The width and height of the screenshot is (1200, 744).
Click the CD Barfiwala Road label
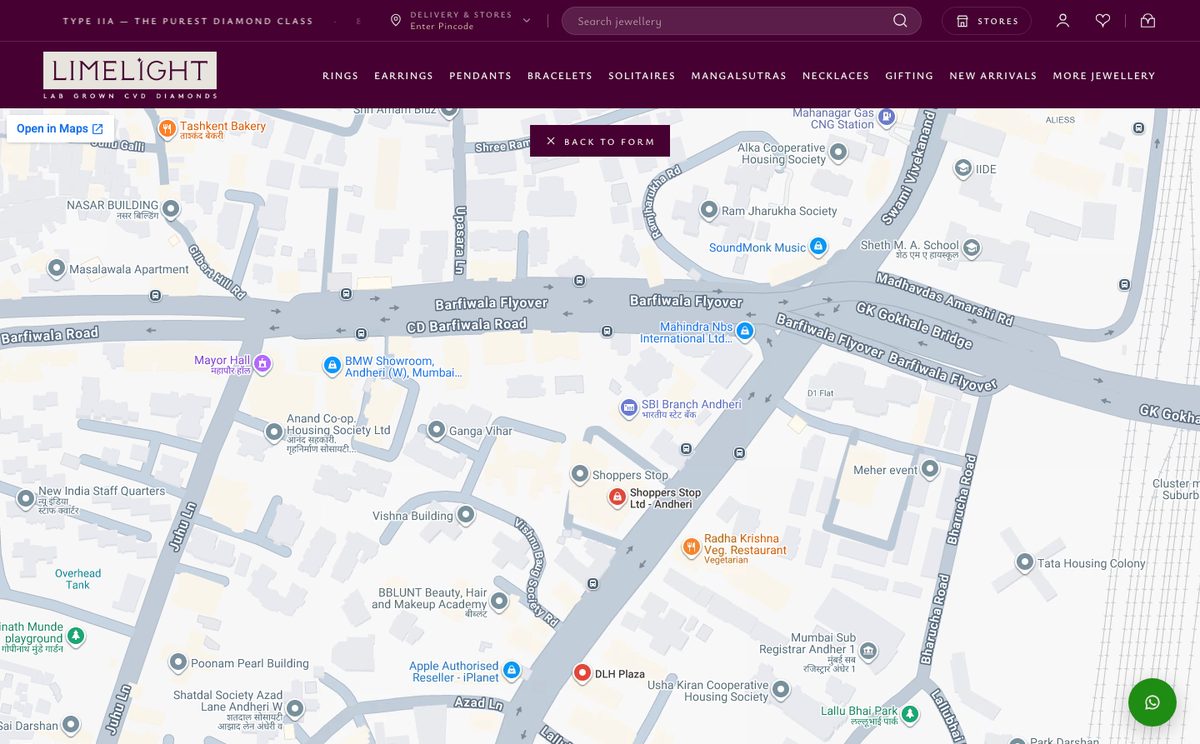click(467, 325)
